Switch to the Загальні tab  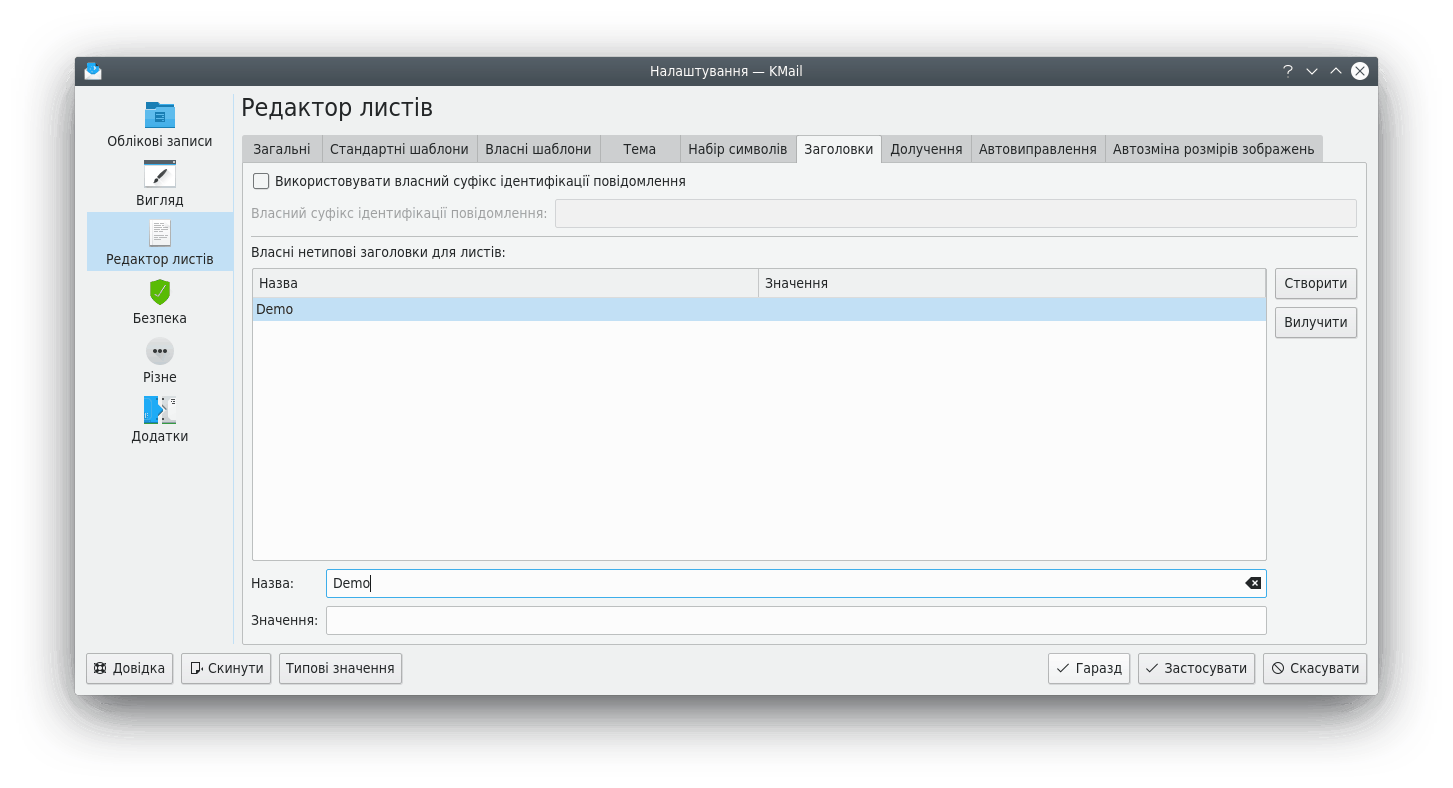pyautogui.click(x=281, y=149)
